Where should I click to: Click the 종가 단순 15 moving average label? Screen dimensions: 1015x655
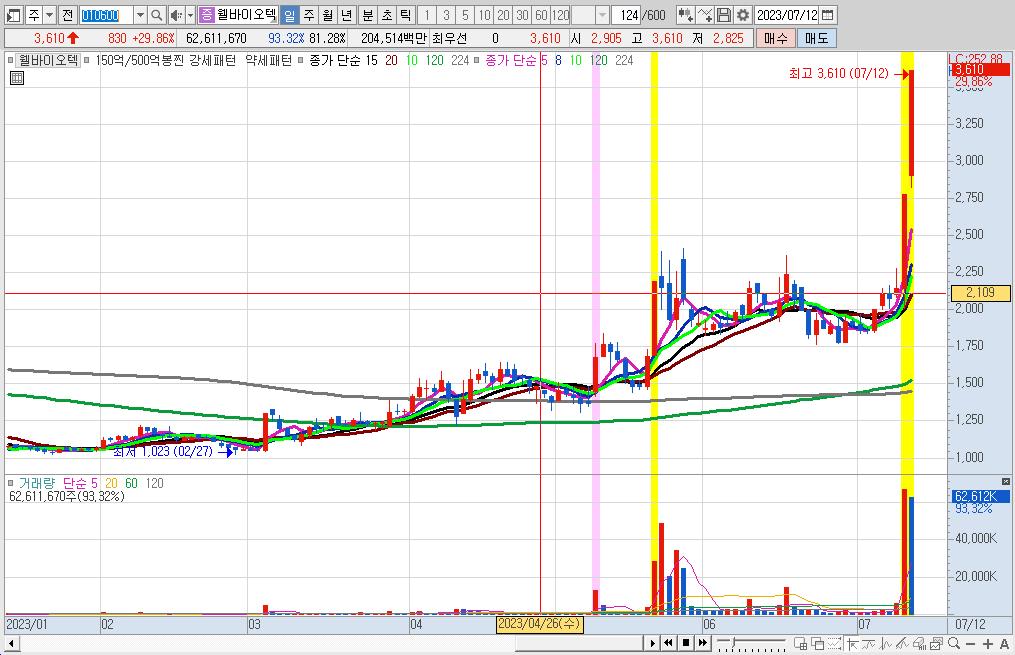pyautogui.click(x=343, y=60)
